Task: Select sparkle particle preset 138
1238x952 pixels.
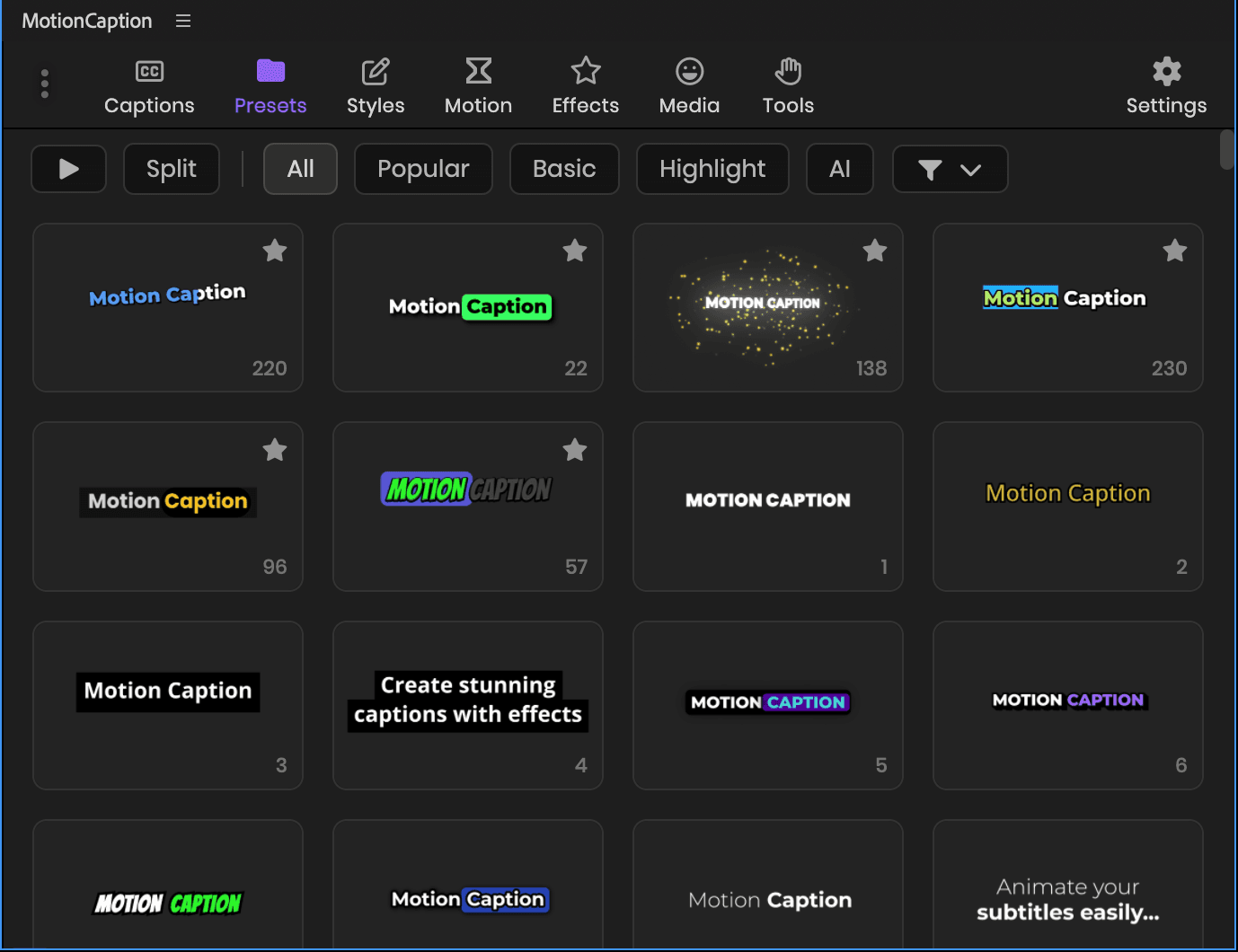Action: tap(768, 307)
